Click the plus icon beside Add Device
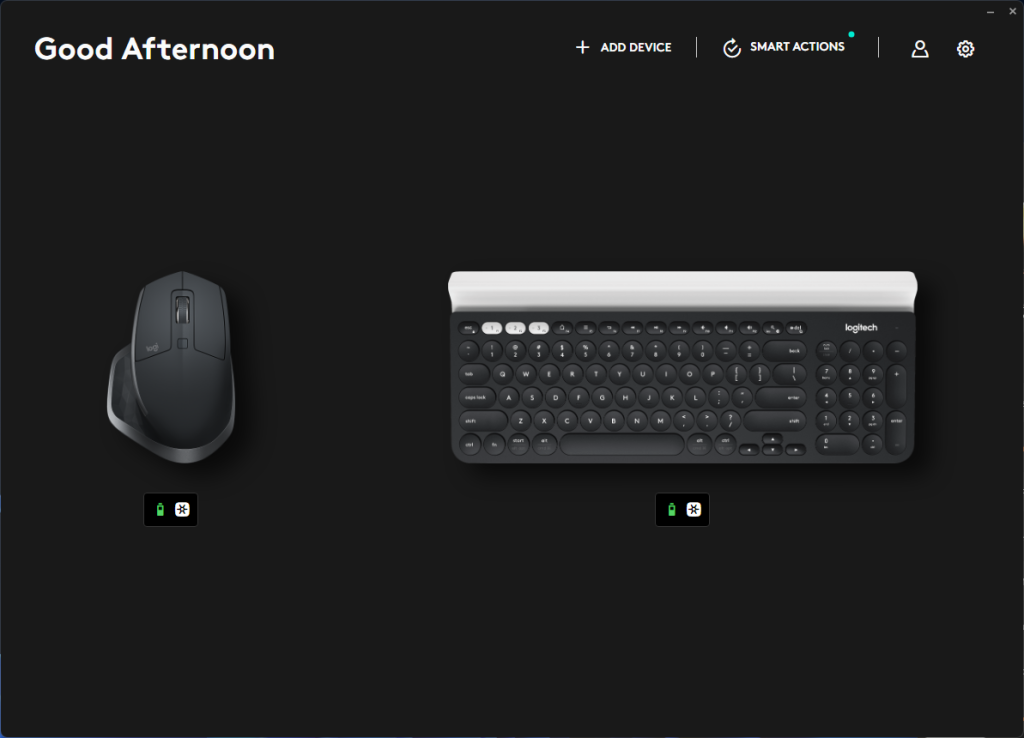 [x=582, y=47]
